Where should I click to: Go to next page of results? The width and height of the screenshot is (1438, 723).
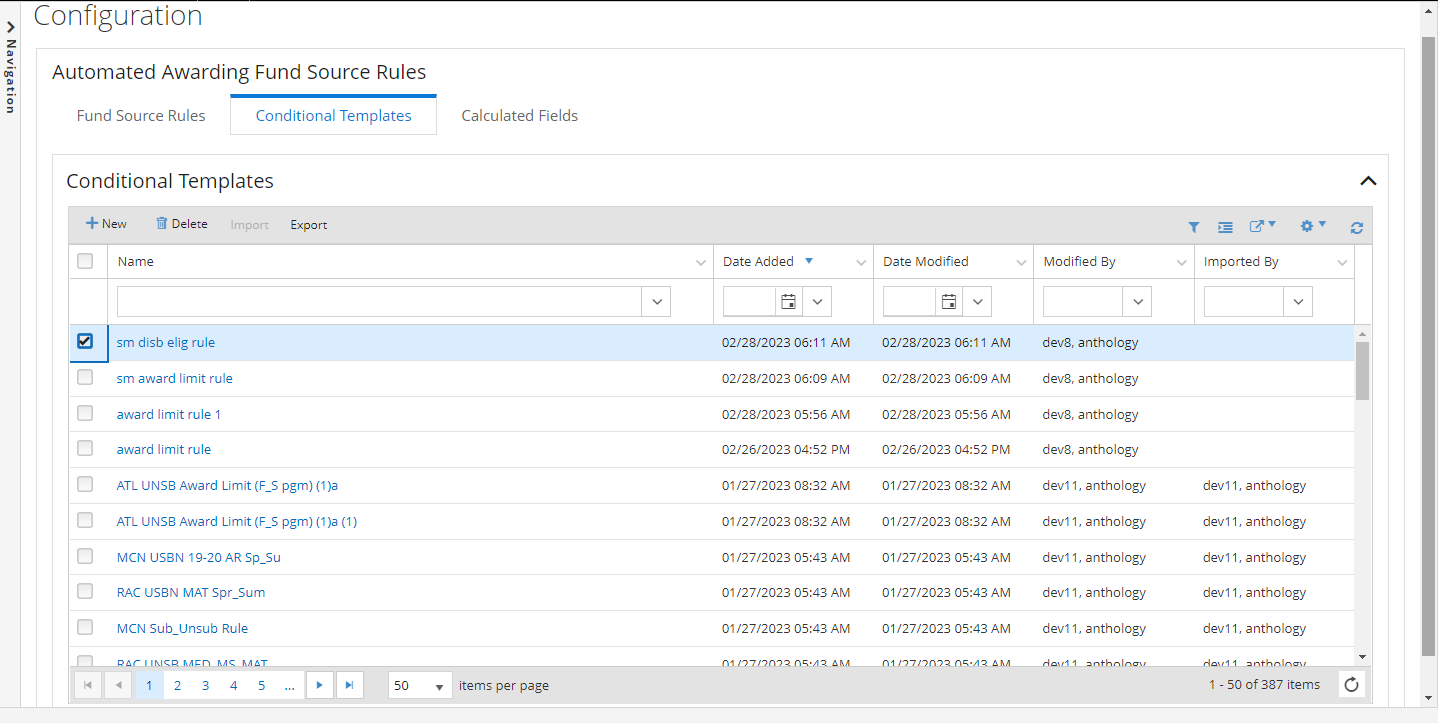(x=319, y=685)
